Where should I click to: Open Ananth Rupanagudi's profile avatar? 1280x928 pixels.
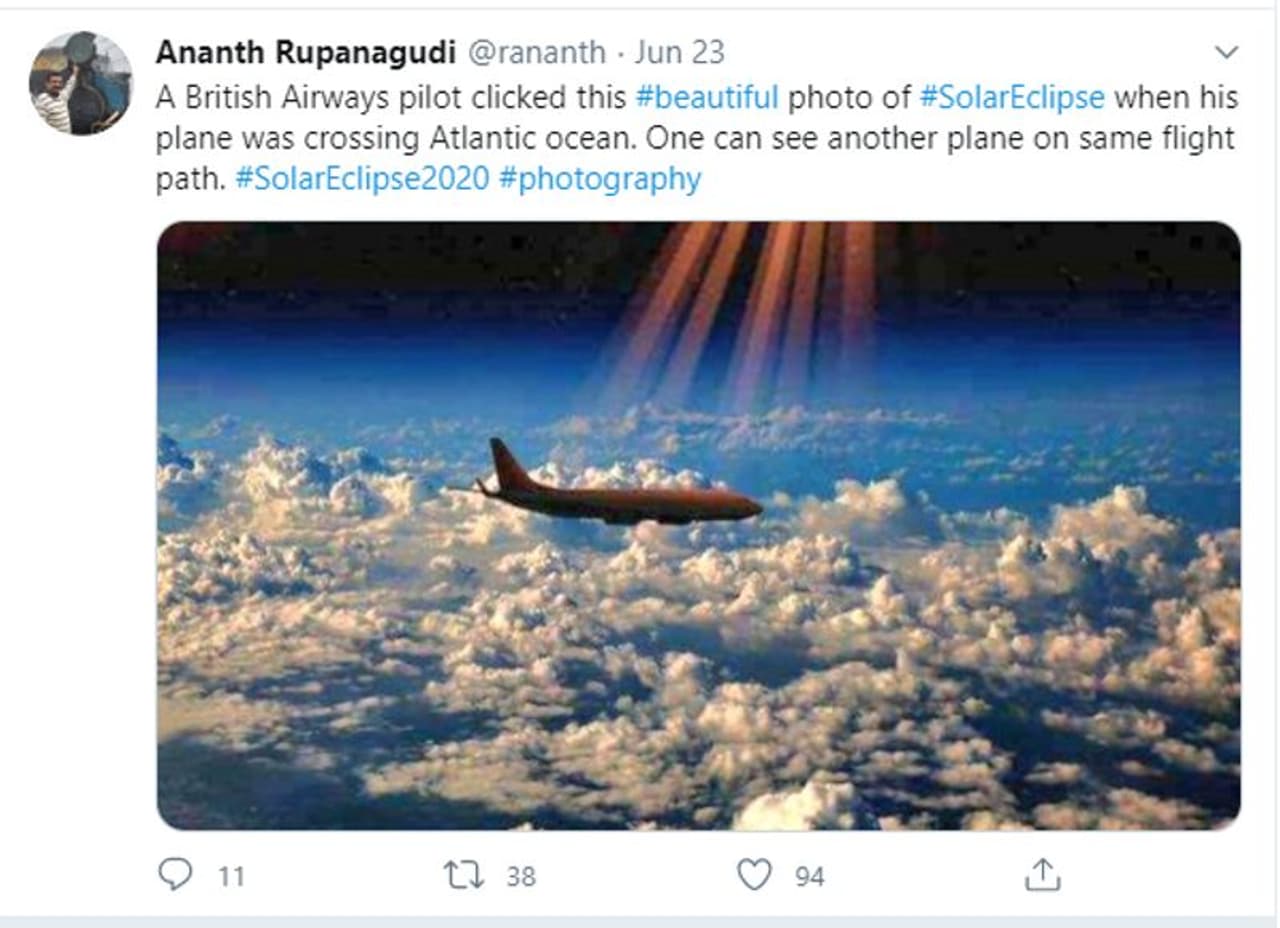click(x=80, y=83)
